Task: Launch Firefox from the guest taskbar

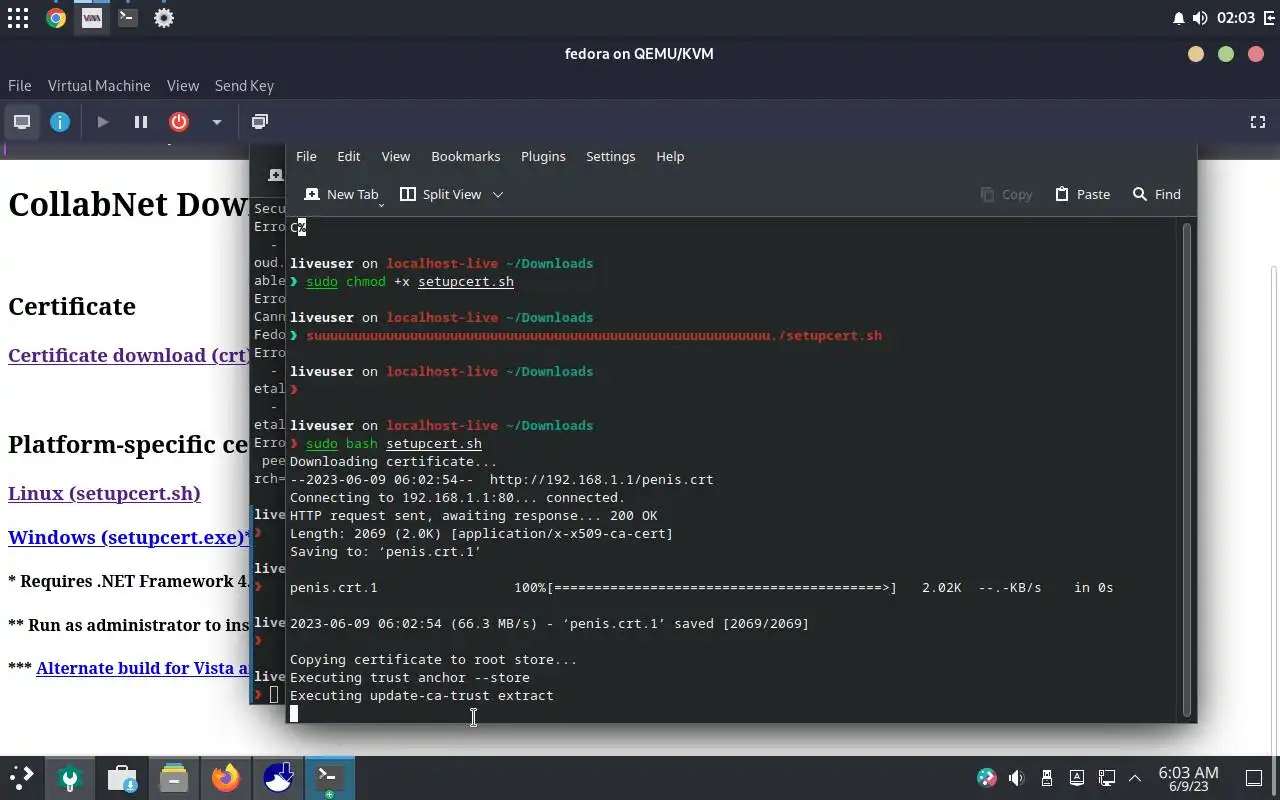Action: (x=226, y=778)
